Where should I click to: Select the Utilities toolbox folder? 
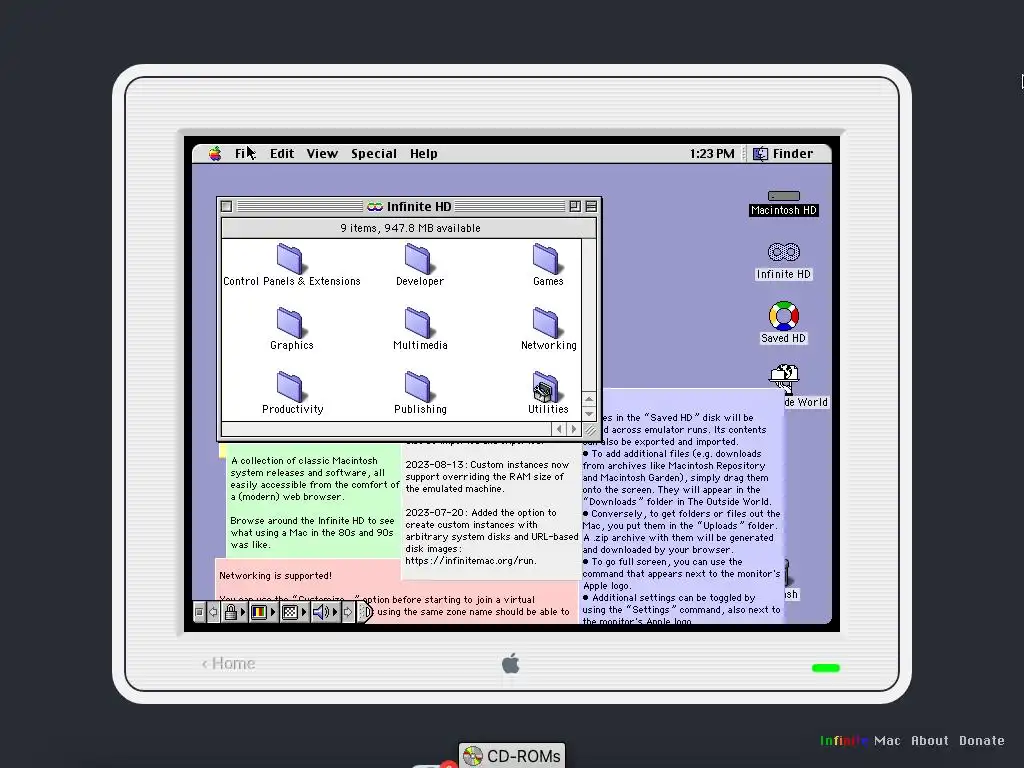546,387
